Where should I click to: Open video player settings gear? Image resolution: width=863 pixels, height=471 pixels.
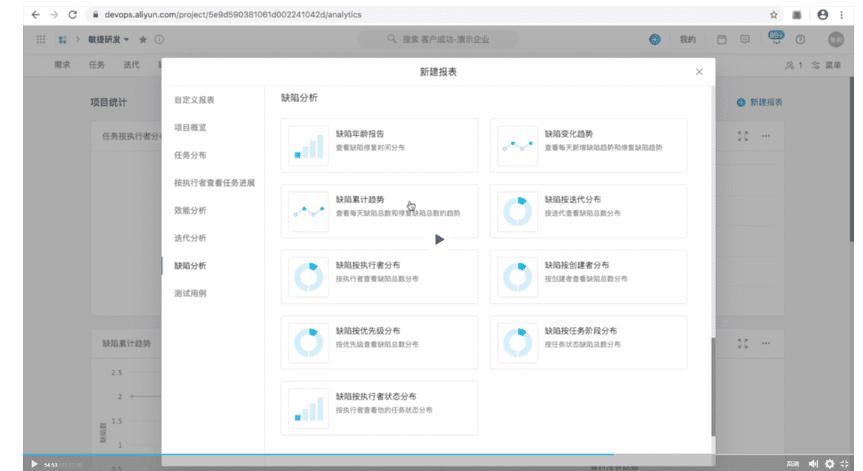[829, 464]
